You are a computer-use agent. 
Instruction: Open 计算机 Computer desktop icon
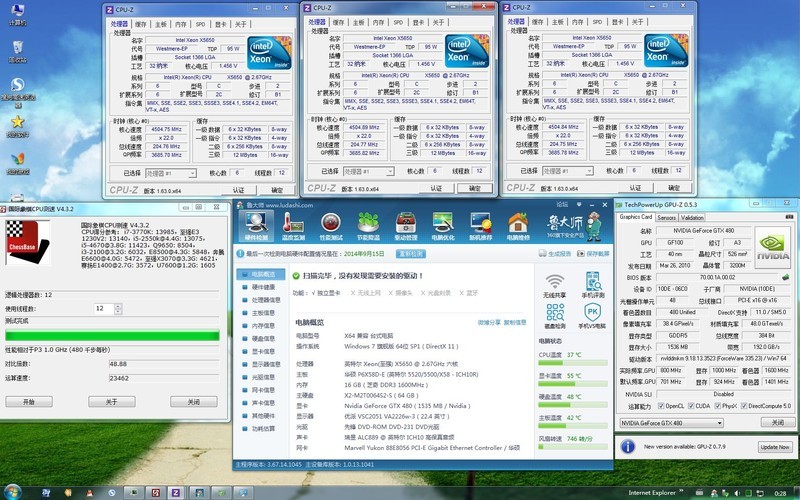click(17, 14)
